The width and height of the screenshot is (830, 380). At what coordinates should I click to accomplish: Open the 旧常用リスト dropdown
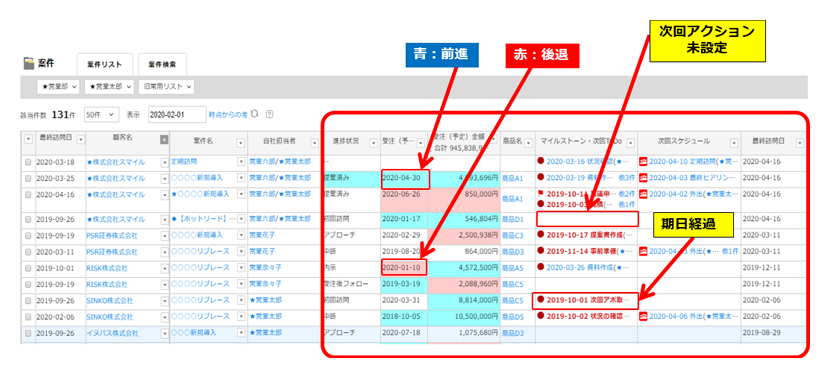[166, 86]
